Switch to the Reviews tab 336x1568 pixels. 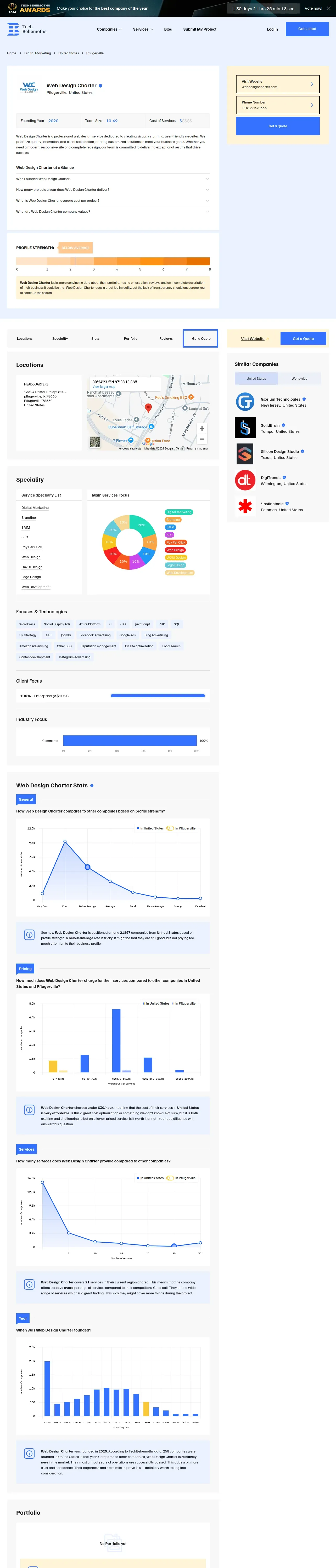(x=166, y=338)
